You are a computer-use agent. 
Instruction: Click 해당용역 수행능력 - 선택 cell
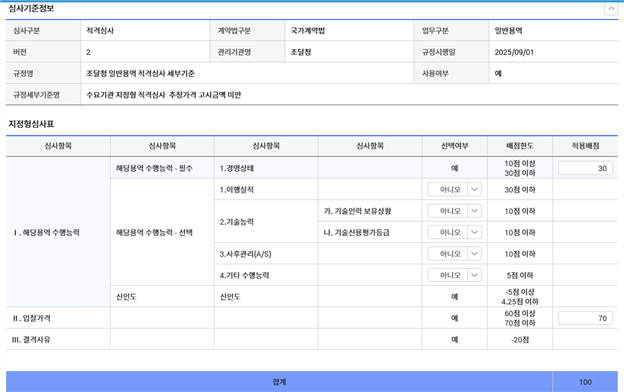(x=162, y=232)
